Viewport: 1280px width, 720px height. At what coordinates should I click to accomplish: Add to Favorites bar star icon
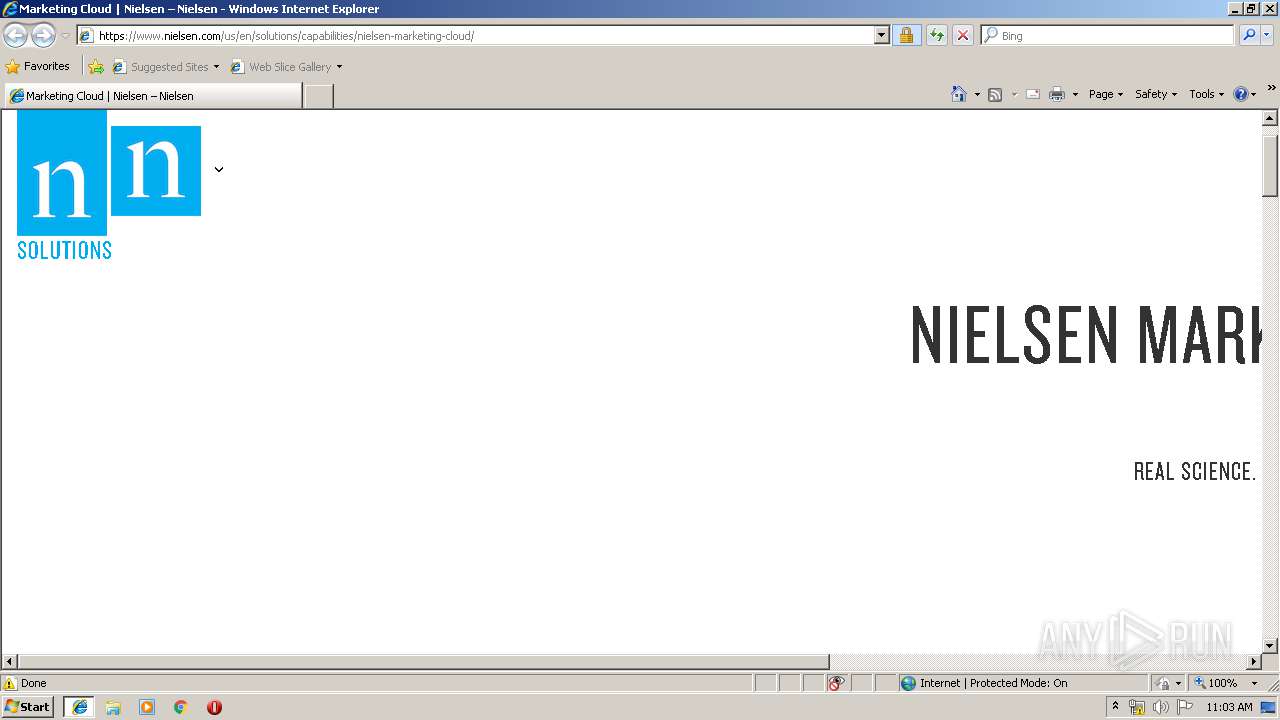click(96, 67)
